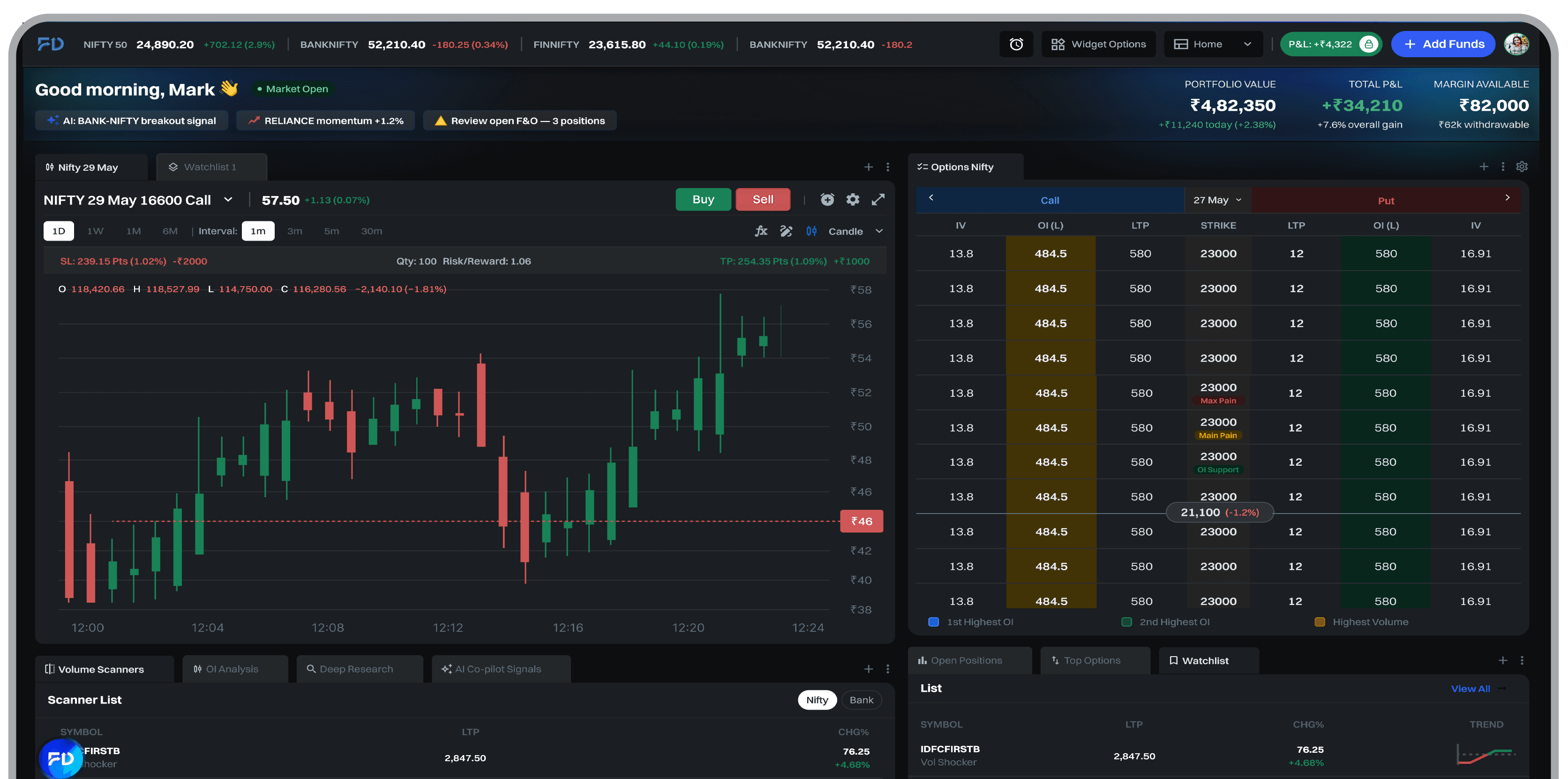Select the Bank scanner filter
The height and width of the screenshot is (779, 1568).
click(x=861, y=700)
